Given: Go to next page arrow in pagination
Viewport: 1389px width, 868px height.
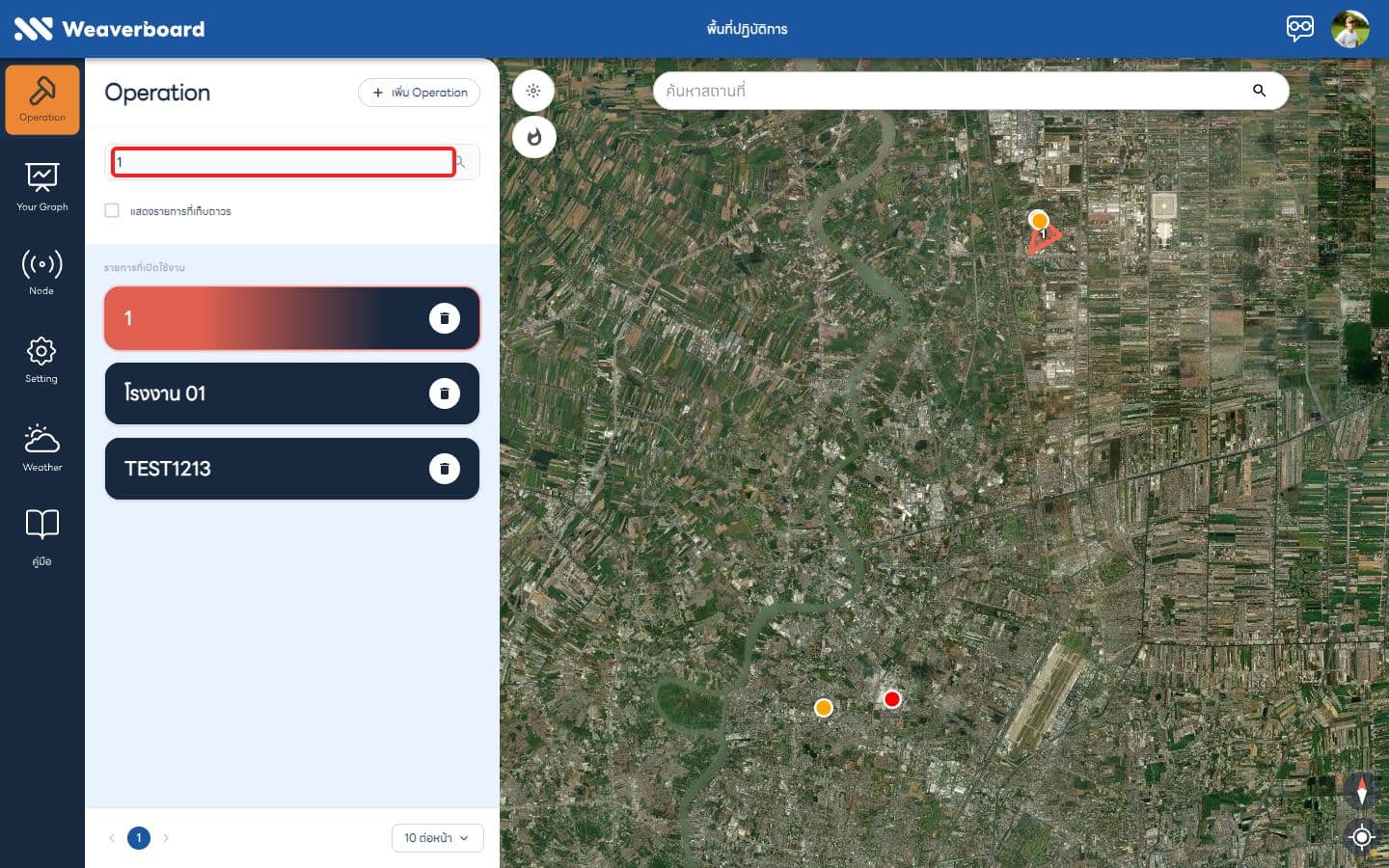Looking at the screenshot, I should pyautogui.click(x=166, y=838).
